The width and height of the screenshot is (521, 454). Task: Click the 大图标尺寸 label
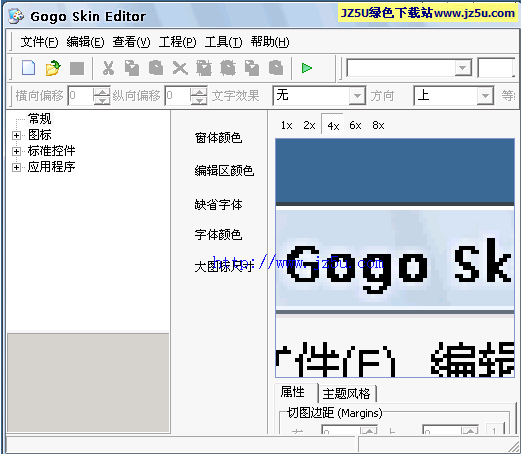(224, 266)
